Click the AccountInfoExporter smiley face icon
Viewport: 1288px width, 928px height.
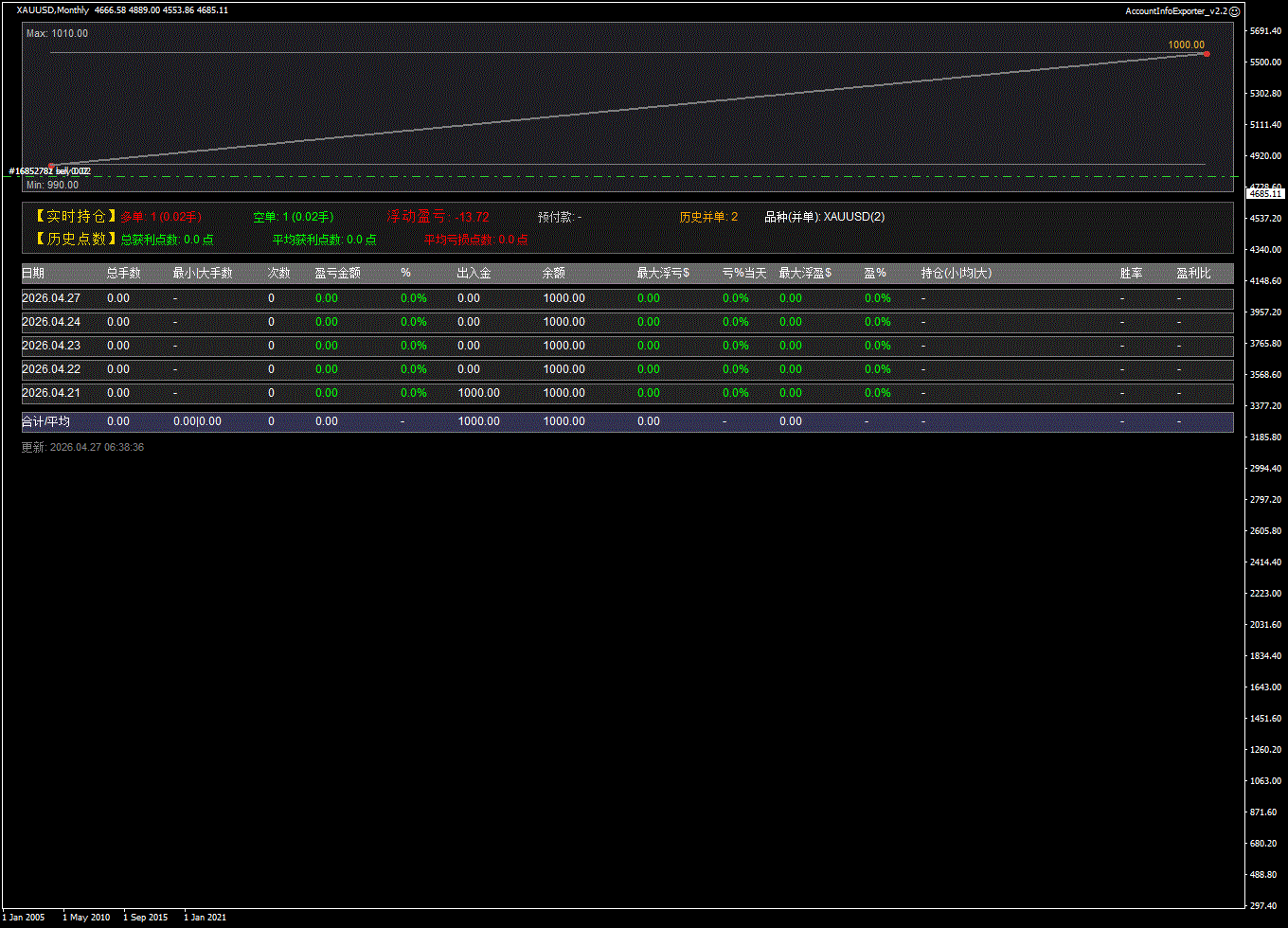click(1234, 11)
